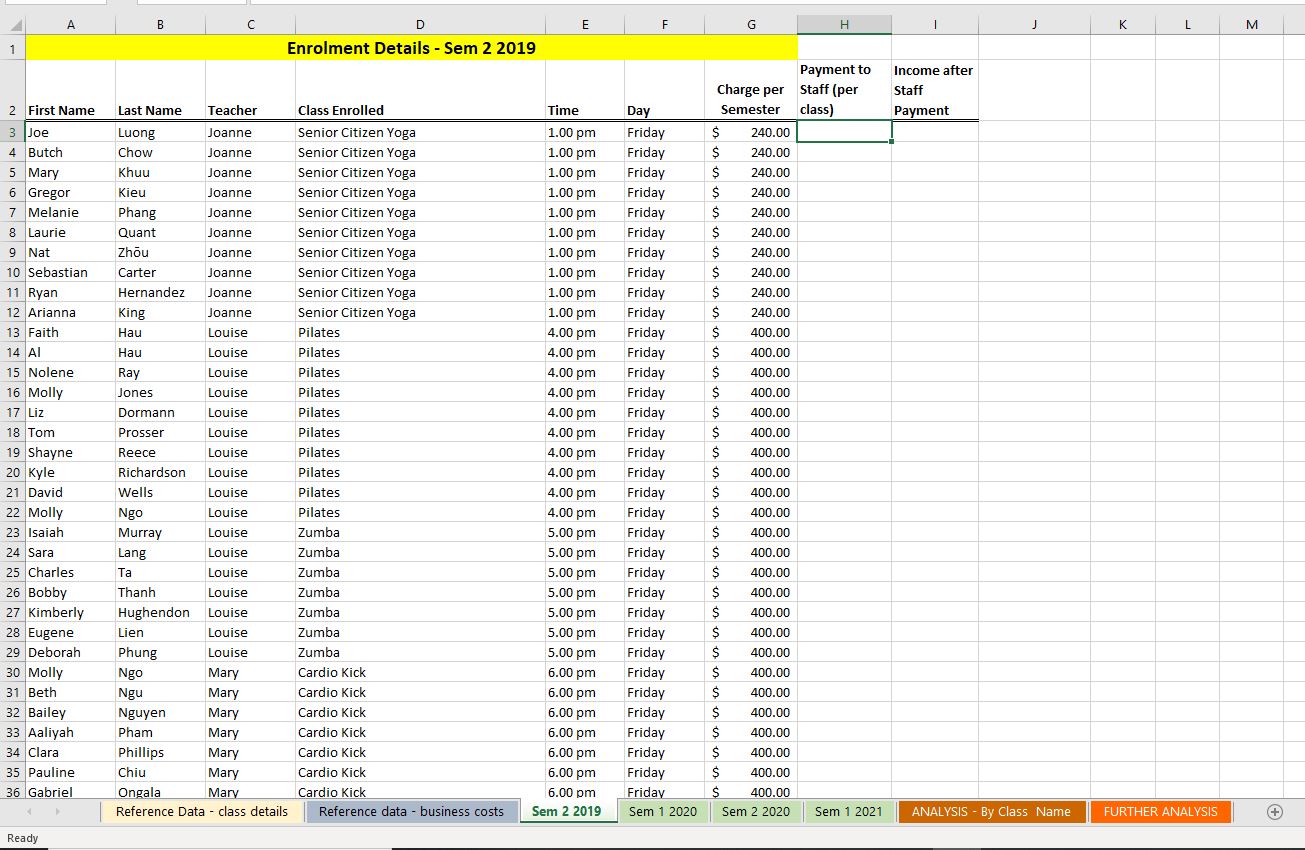Click the Select All corner triangle
The image size is (1305, 850).
pos(13,25)
